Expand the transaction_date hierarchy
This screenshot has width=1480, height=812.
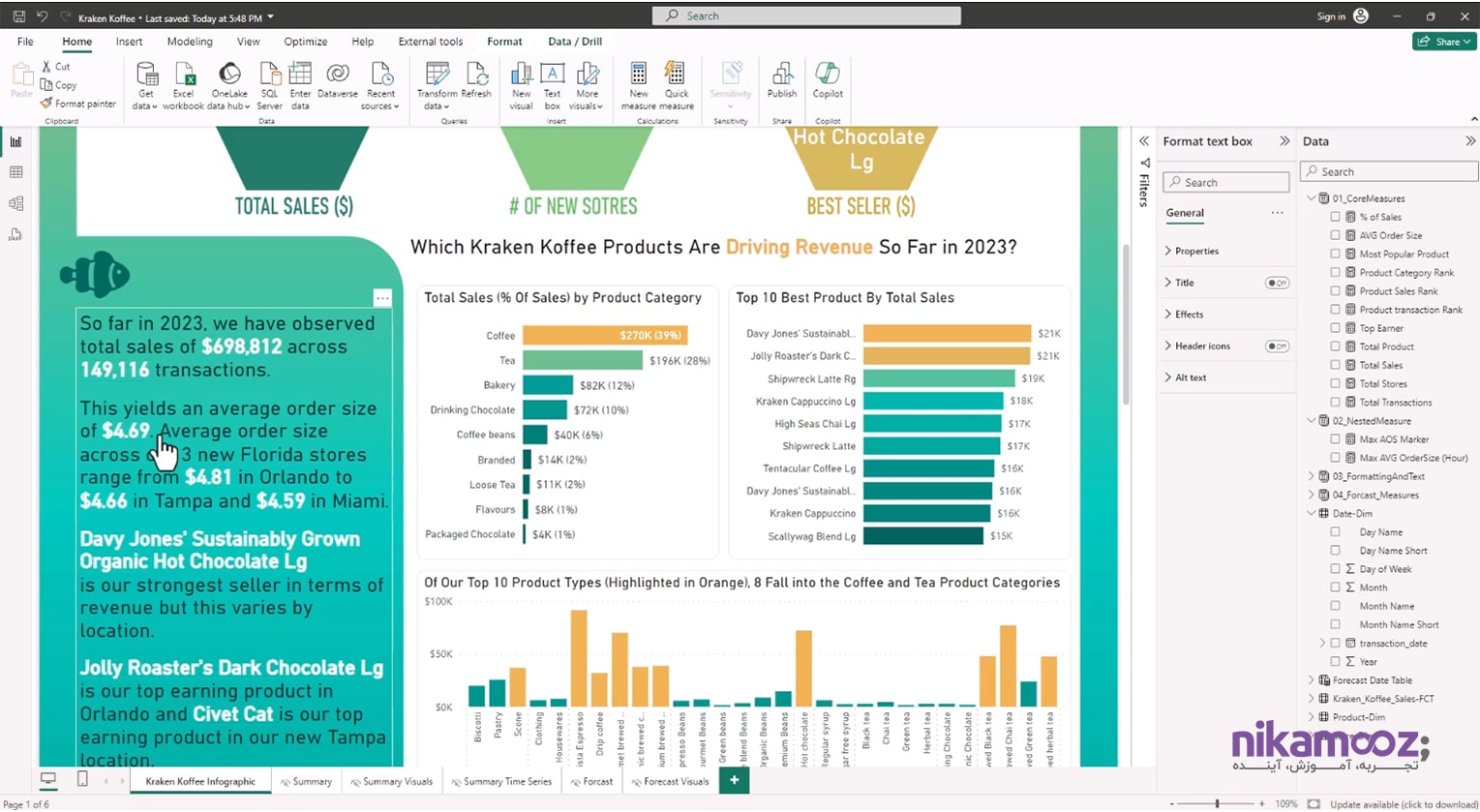point(1322,643)
